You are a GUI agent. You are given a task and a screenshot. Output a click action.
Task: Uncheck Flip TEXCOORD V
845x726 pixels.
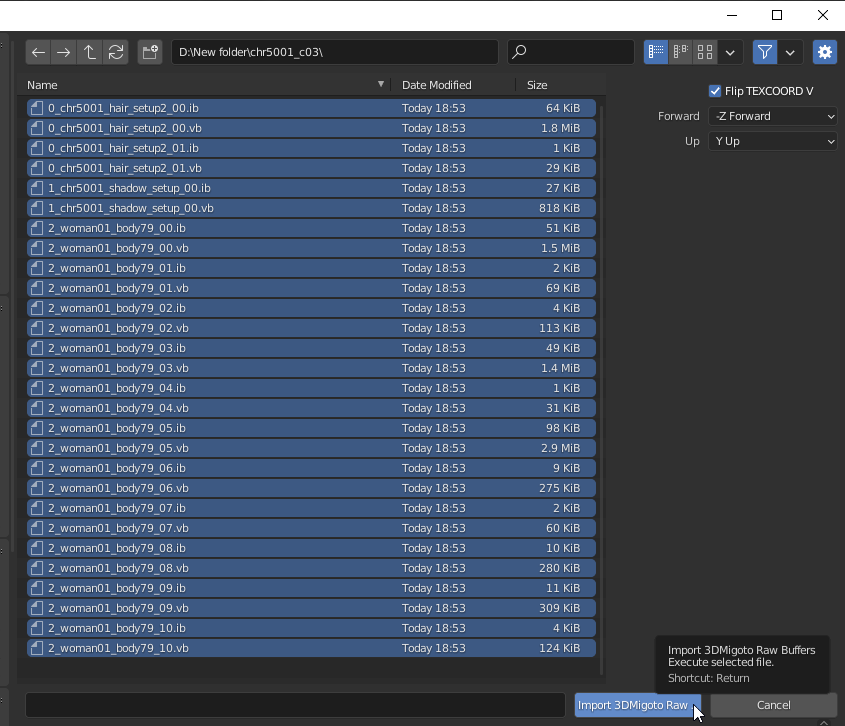[x=715, y=91]
